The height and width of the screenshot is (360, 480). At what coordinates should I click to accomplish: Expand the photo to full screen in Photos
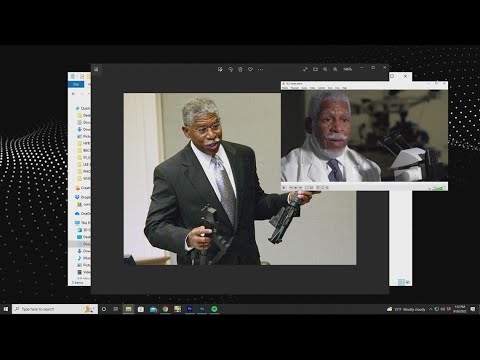point(305,69)
